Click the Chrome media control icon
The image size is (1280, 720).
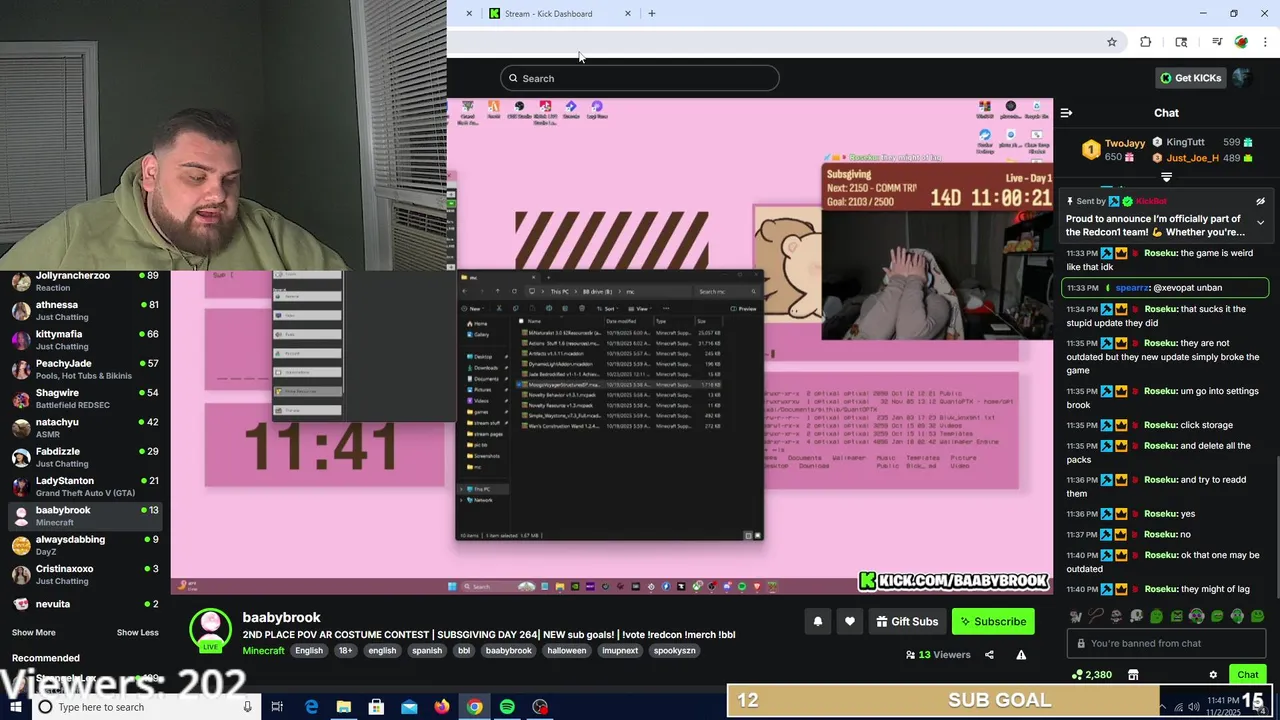(x=1217, y=42)
